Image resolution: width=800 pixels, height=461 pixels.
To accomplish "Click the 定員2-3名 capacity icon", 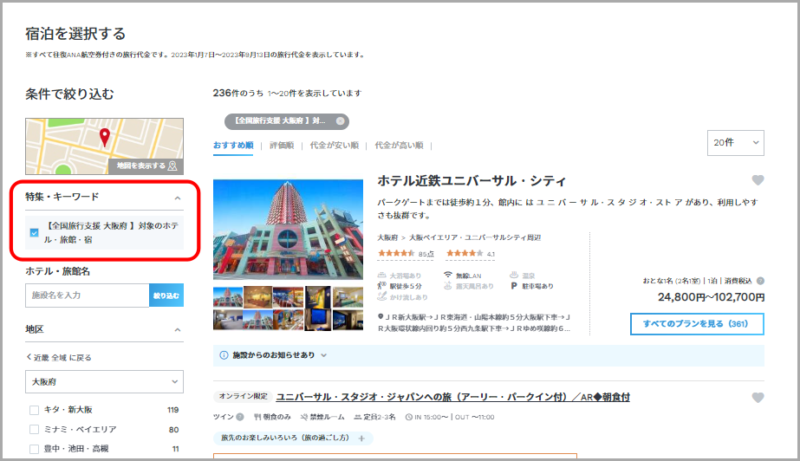I will tap(358, 417).
